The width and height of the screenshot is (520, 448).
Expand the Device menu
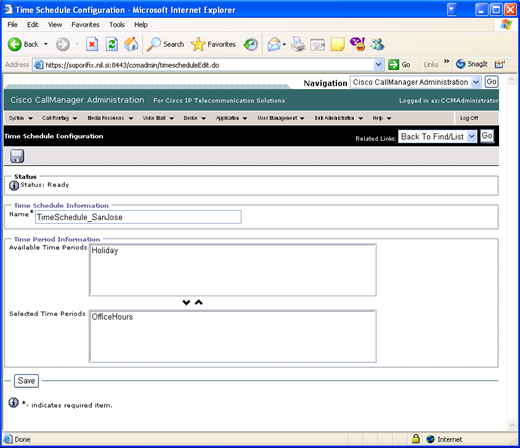(195, 118)
